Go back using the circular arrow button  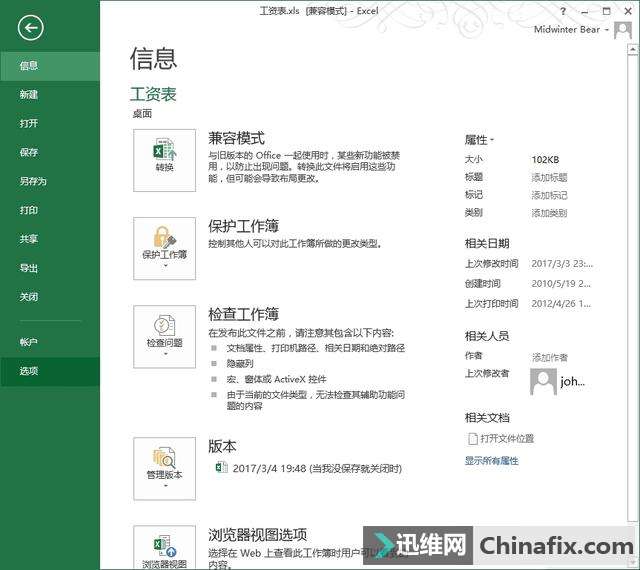[30, 28]
